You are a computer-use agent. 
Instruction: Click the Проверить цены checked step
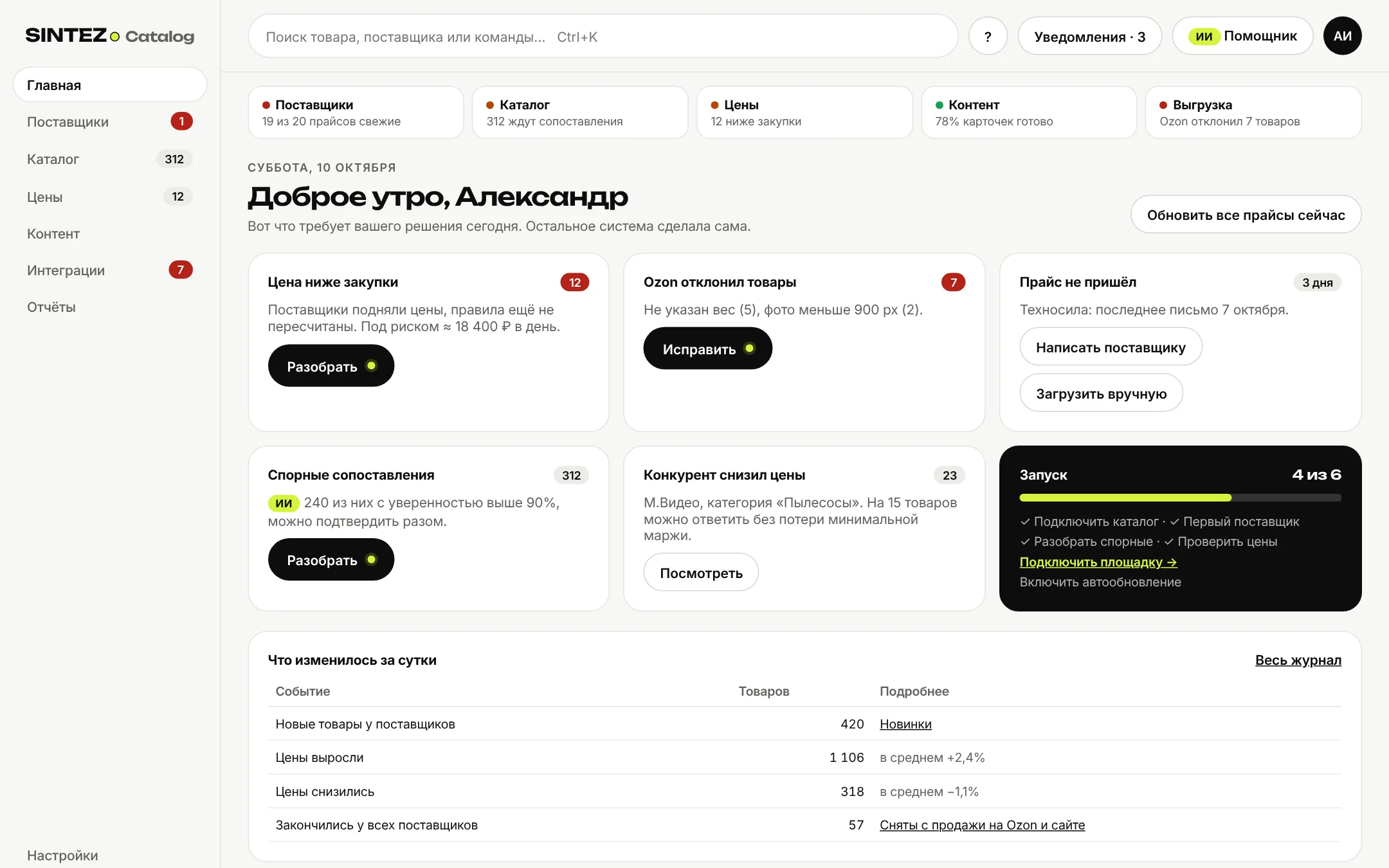pos(1220,541)
